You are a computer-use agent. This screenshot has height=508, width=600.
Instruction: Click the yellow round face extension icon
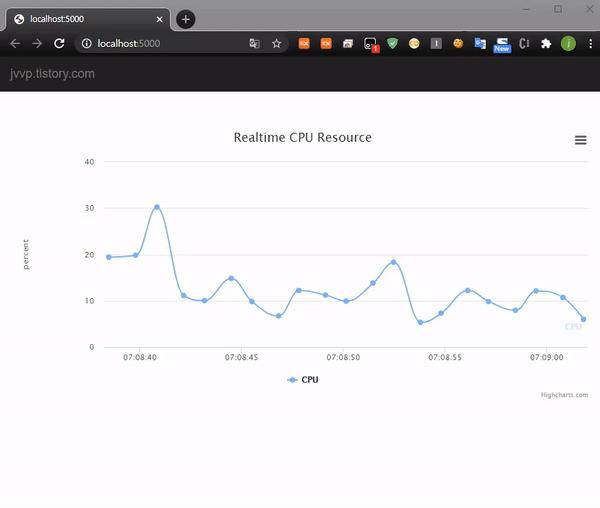pos(414,44)
